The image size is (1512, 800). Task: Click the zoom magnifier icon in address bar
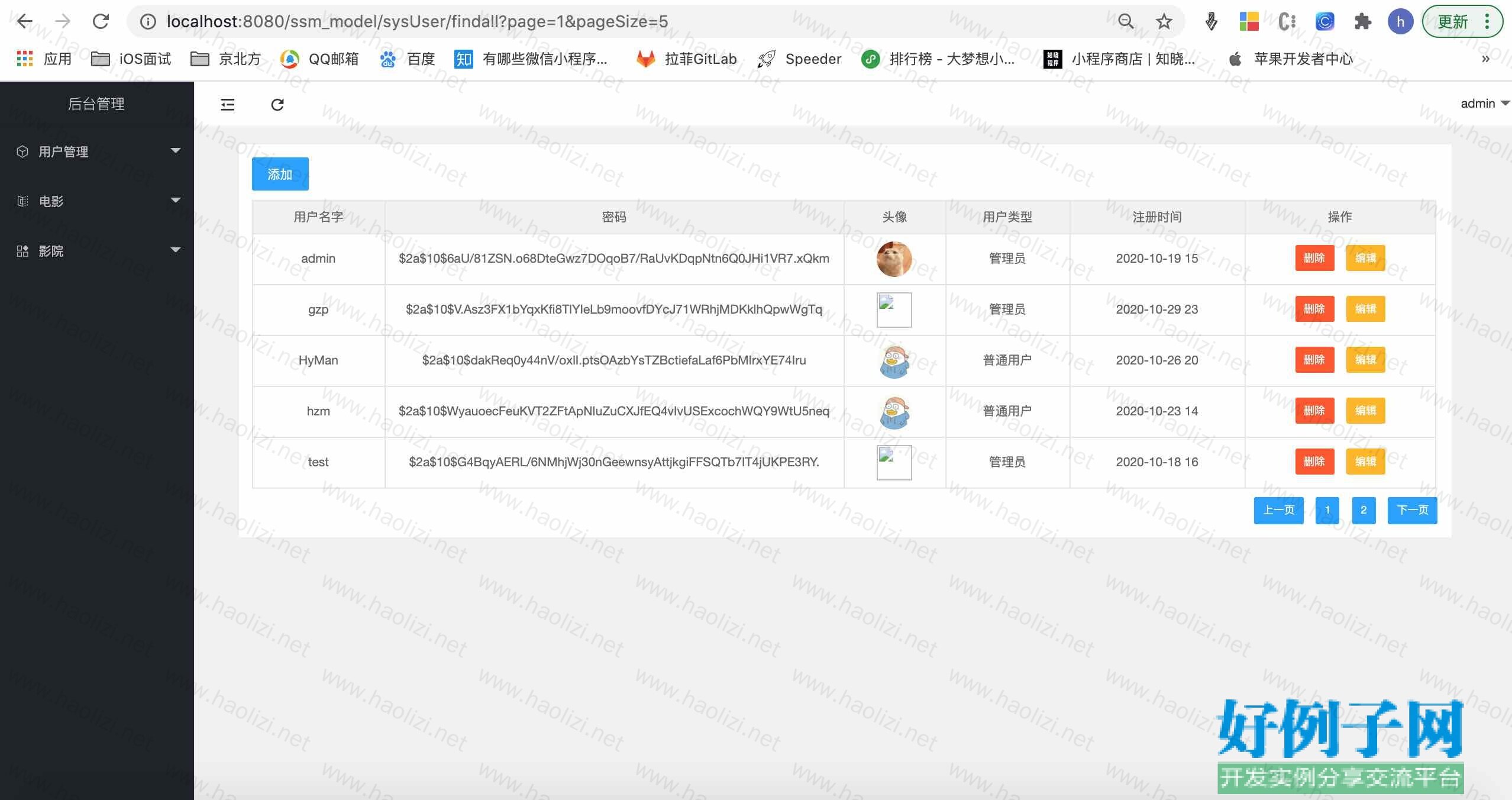[x=1126, y=22]
